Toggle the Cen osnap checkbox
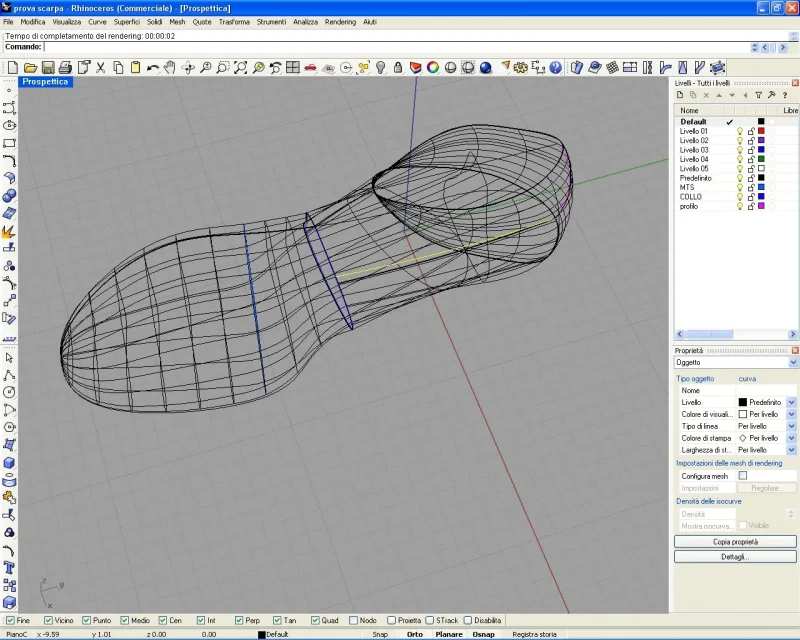 pyautogui.click(x=163, y=621)
